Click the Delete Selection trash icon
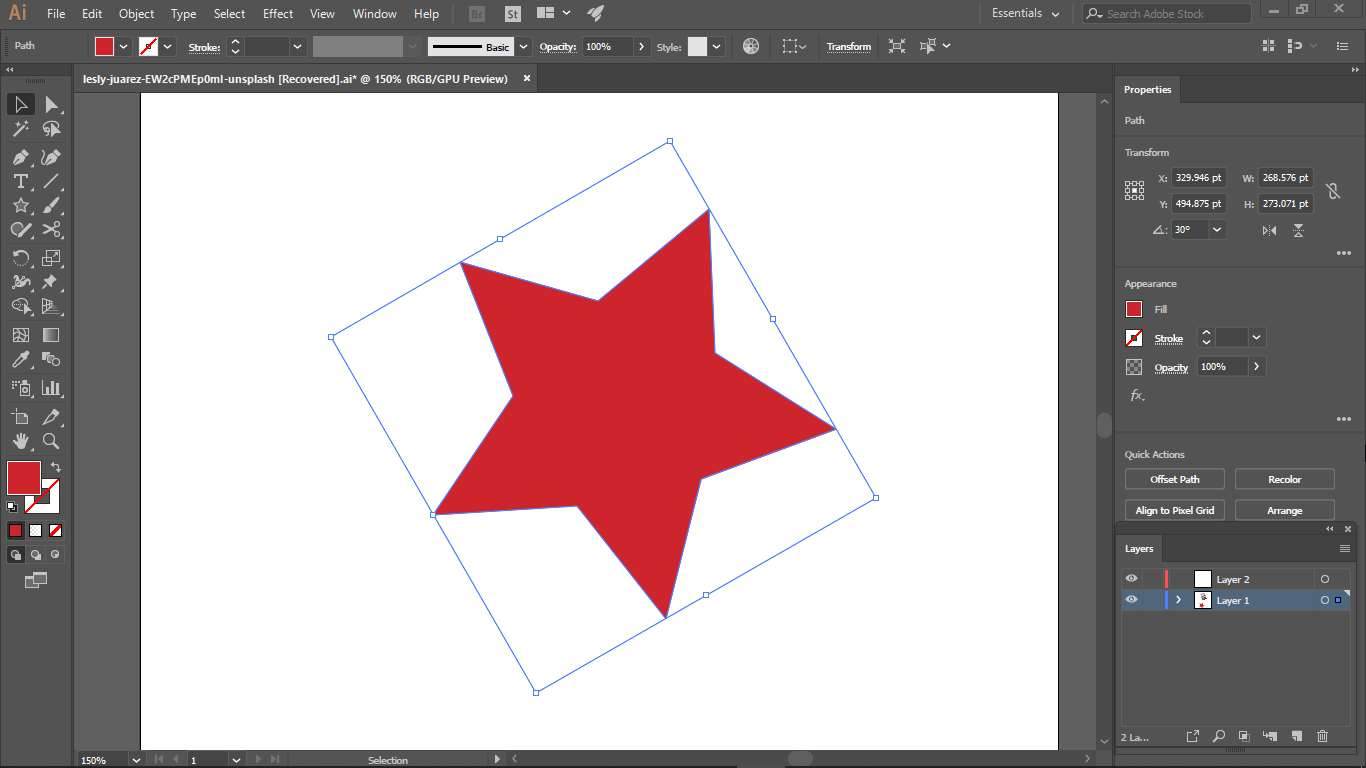The image size is (1366, 768). coord(1322,736)
